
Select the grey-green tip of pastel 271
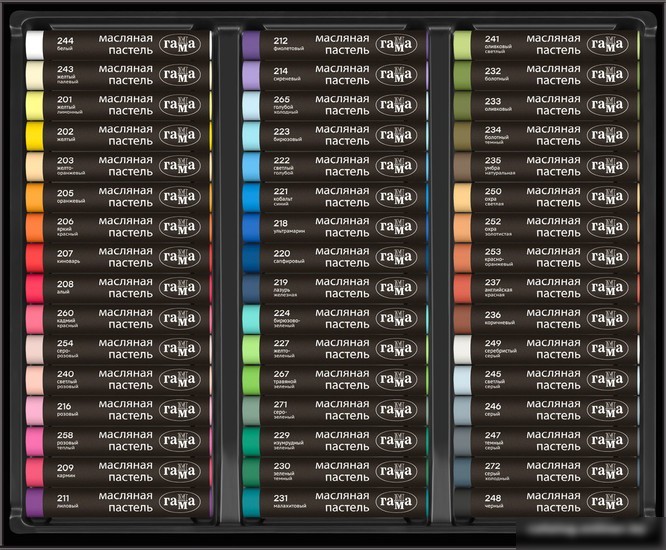251,411
